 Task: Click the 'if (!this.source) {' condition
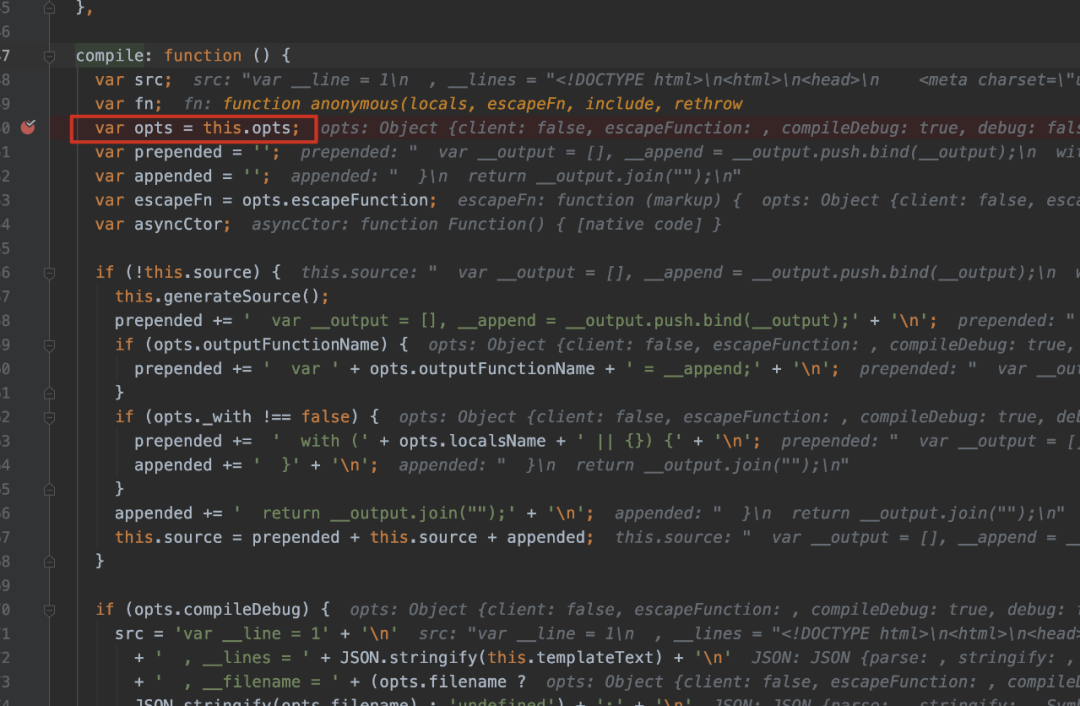(x=188, y=273)
